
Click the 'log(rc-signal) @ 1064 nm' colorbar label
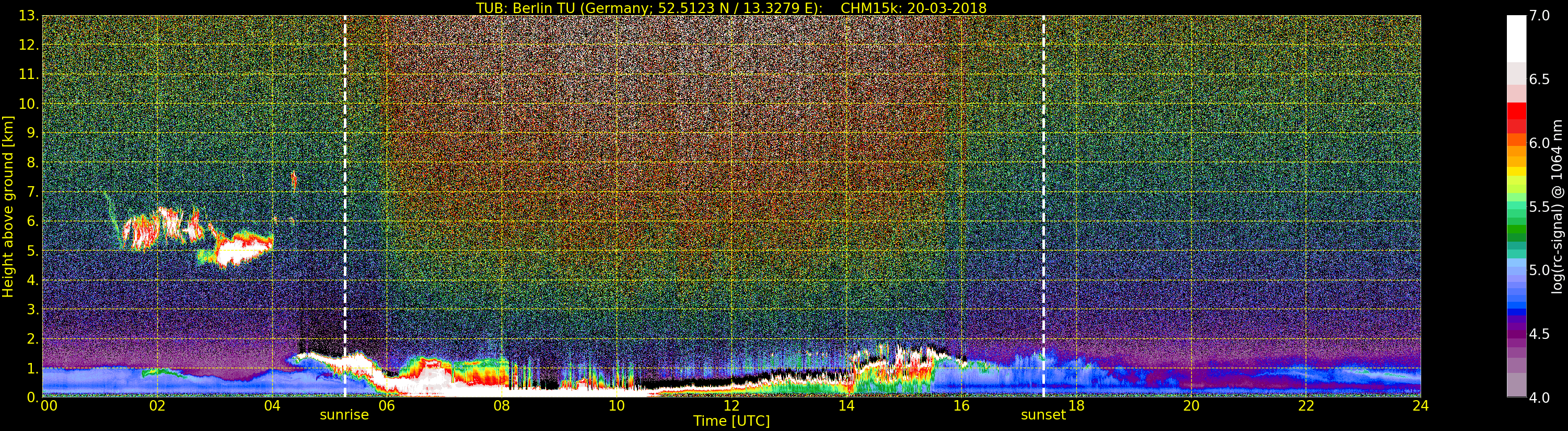(1557, 206)
